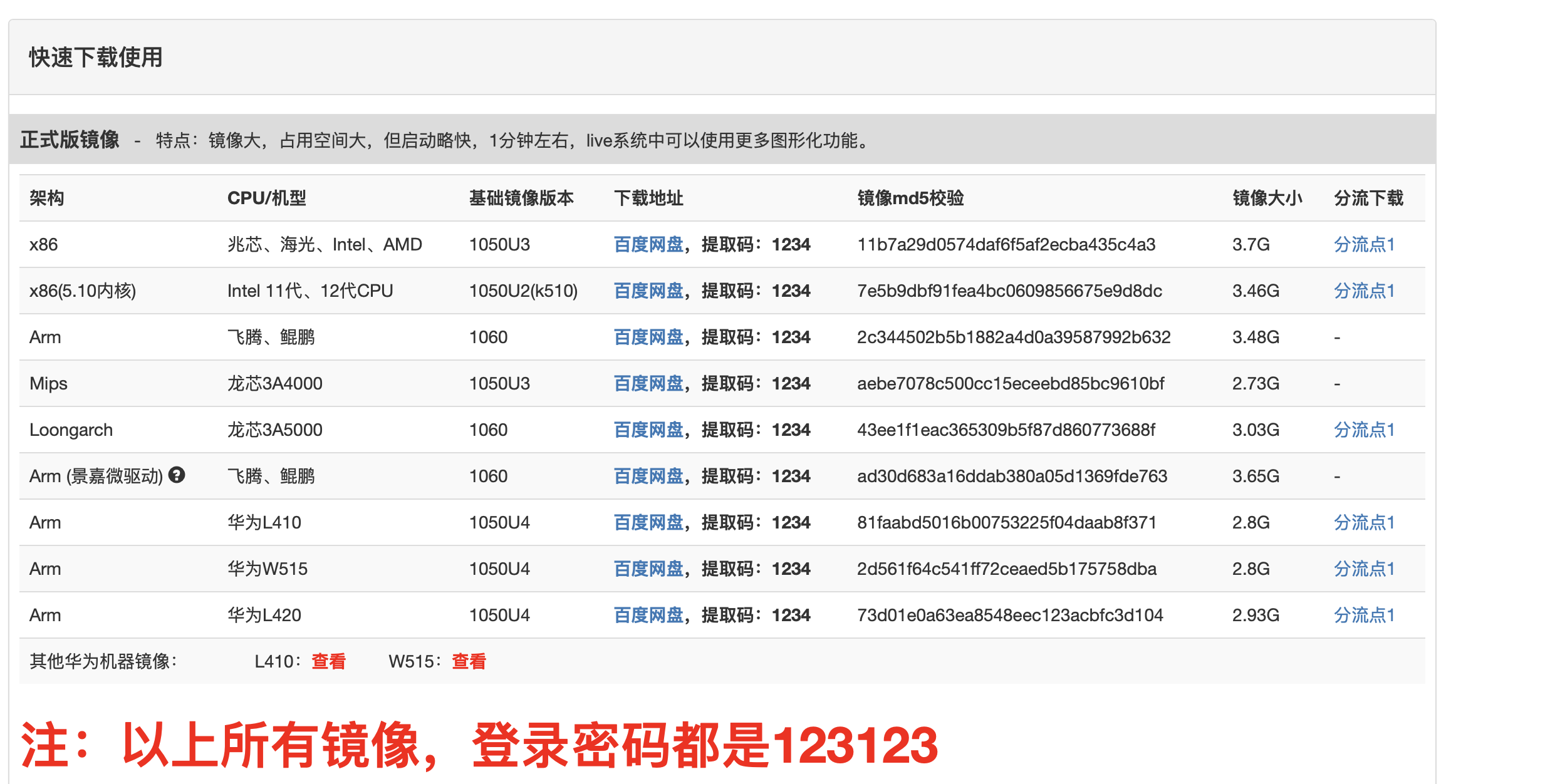
Task: Open 百度网盘 link for 华为L420 row
Action: 648,616
